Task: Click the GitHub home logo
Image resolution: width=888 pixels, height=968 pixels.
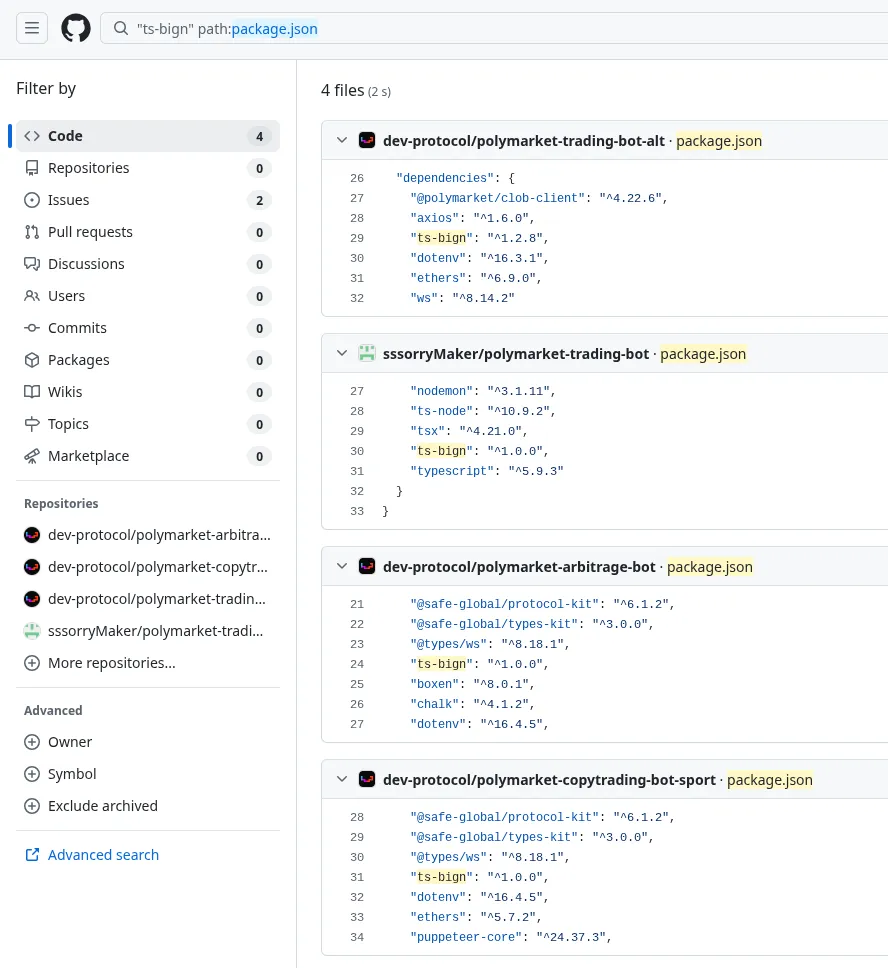Action: point(75,27)
